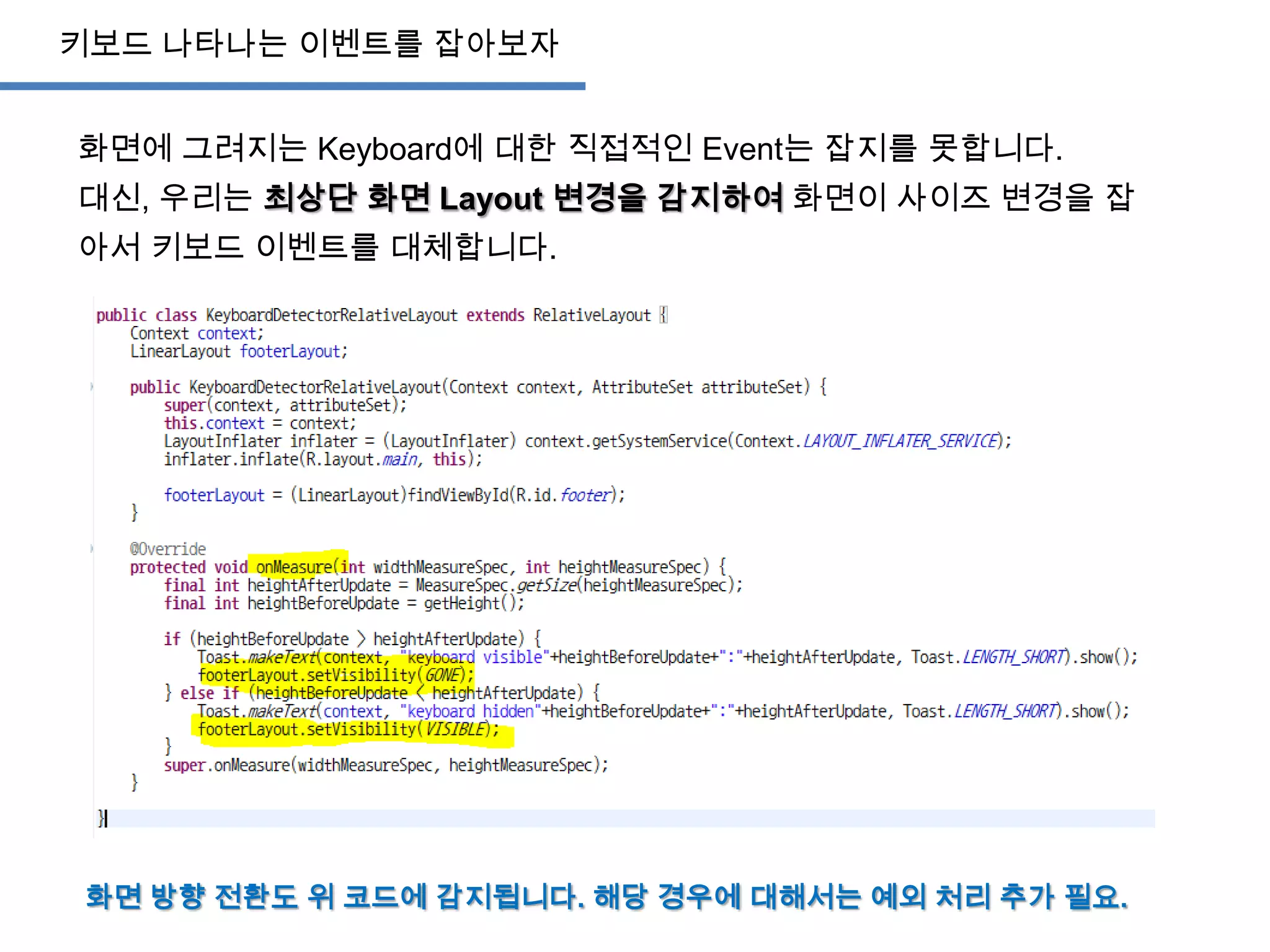Click 'keyboard hidden' string literal
Screen dimensions: 1270x952
coord(471,712)
